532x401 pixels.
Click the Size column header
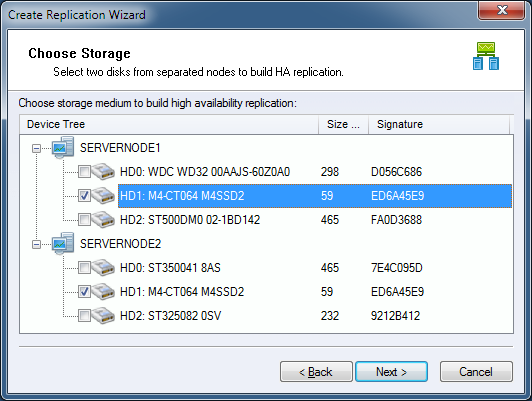tap(343, 124)
